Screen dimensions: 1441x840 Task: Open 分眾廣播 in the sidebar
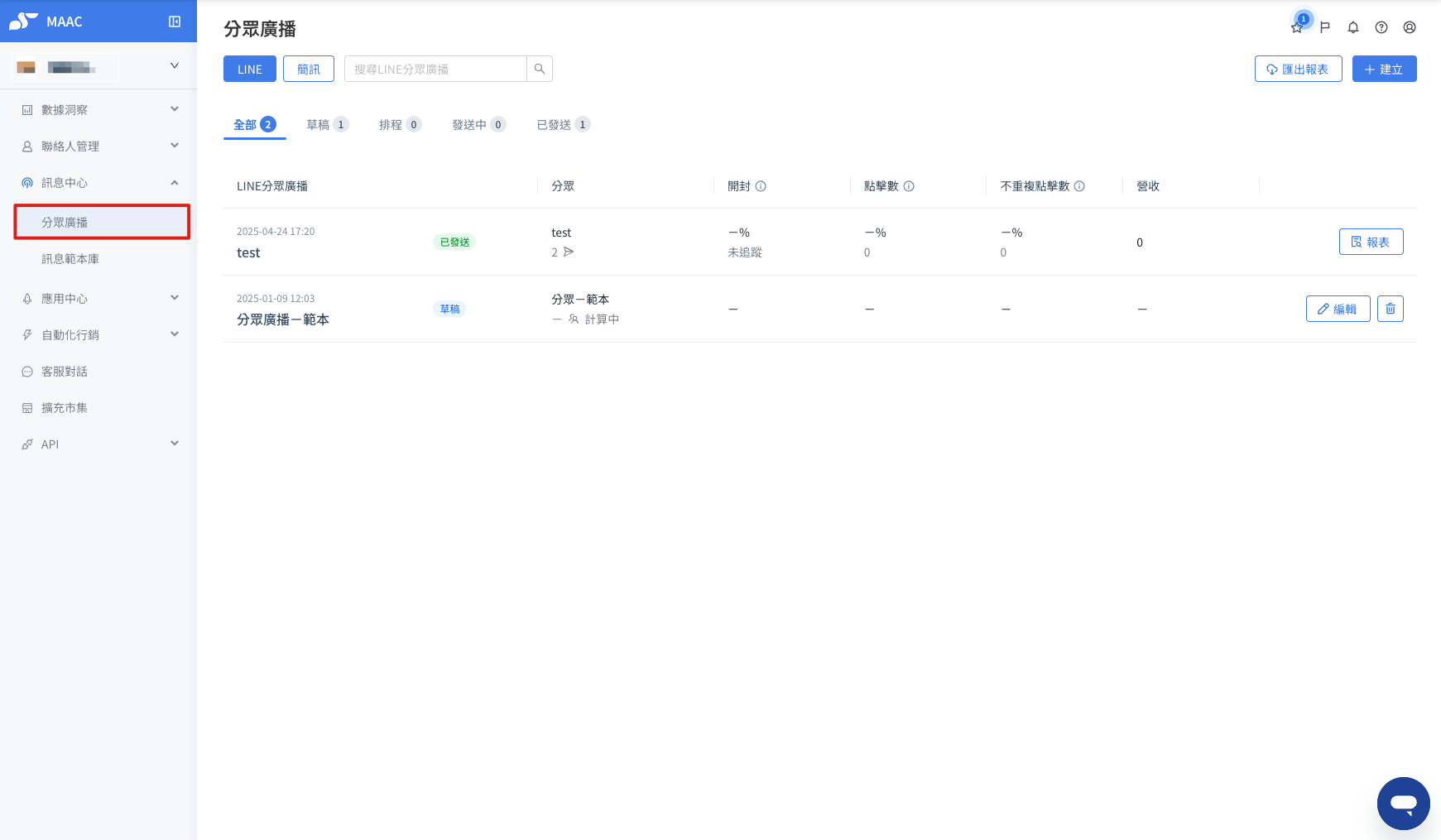click(102, 222)
